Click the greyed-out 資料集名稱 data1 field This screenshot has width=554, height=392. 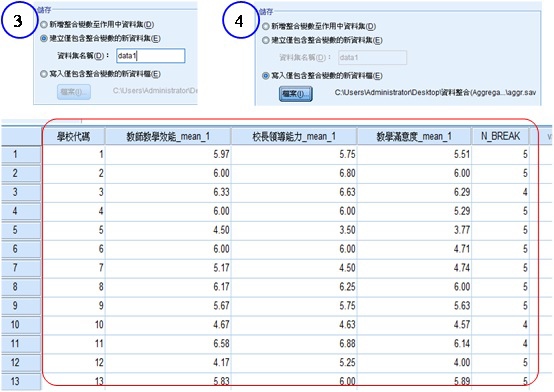coord(372,58)
